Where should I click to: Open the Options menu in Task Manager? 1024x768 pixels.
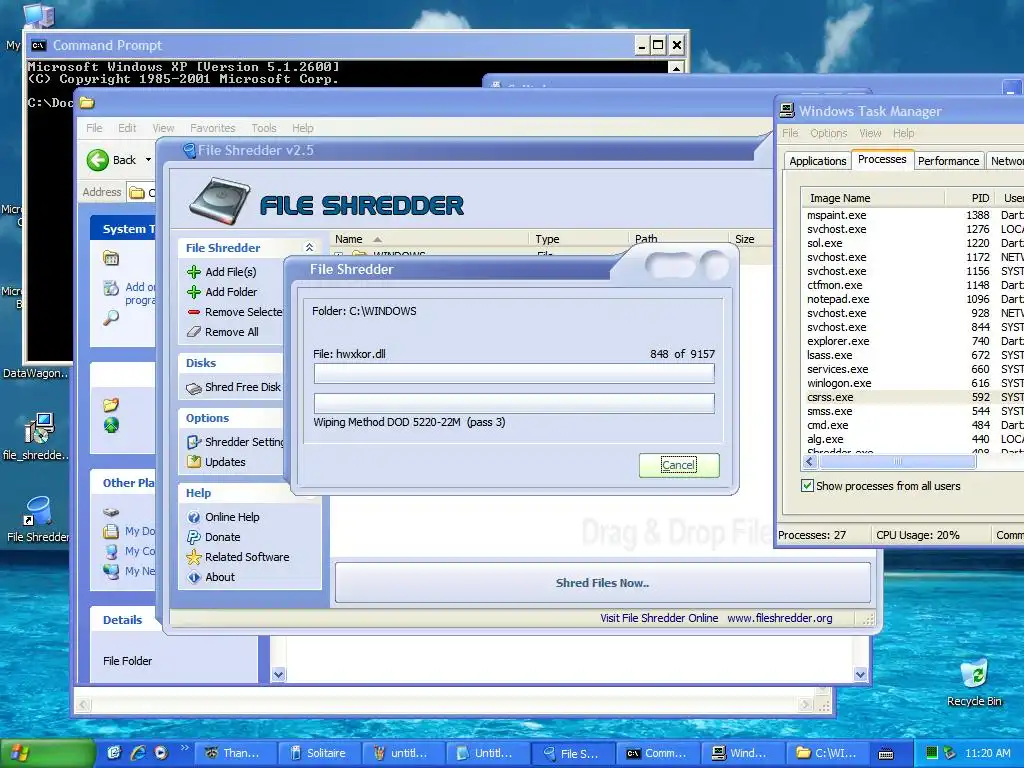[828, 133]
